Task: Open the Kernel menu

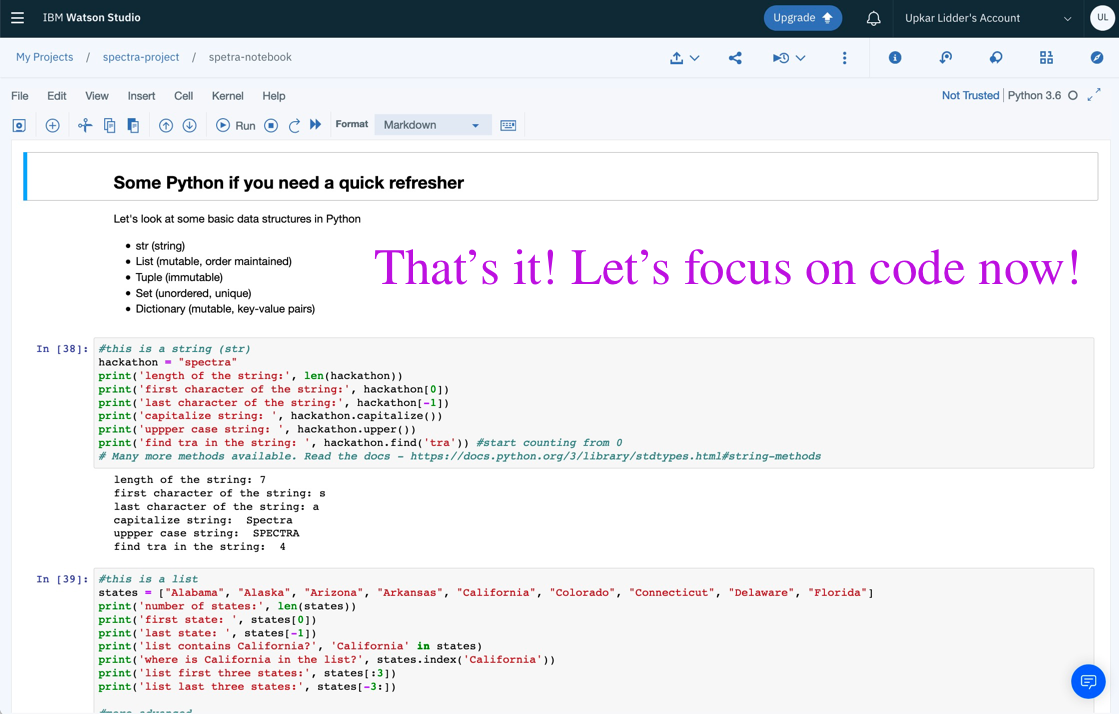Action: point(228,96)
